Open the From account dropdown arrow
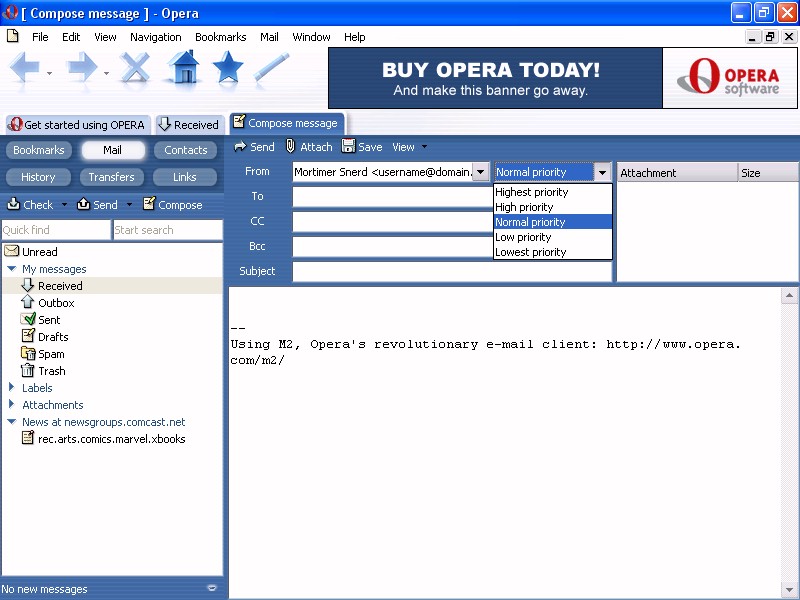 [481, 173]
